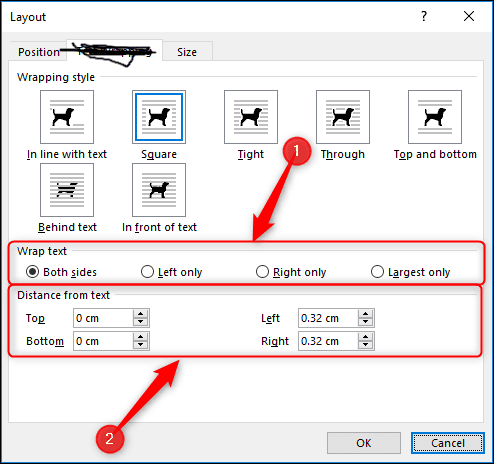The width and height of the screenshot is (494, 464).
Task: Open the Size tab
Action: pyautogui.click(x=187, y=52)
